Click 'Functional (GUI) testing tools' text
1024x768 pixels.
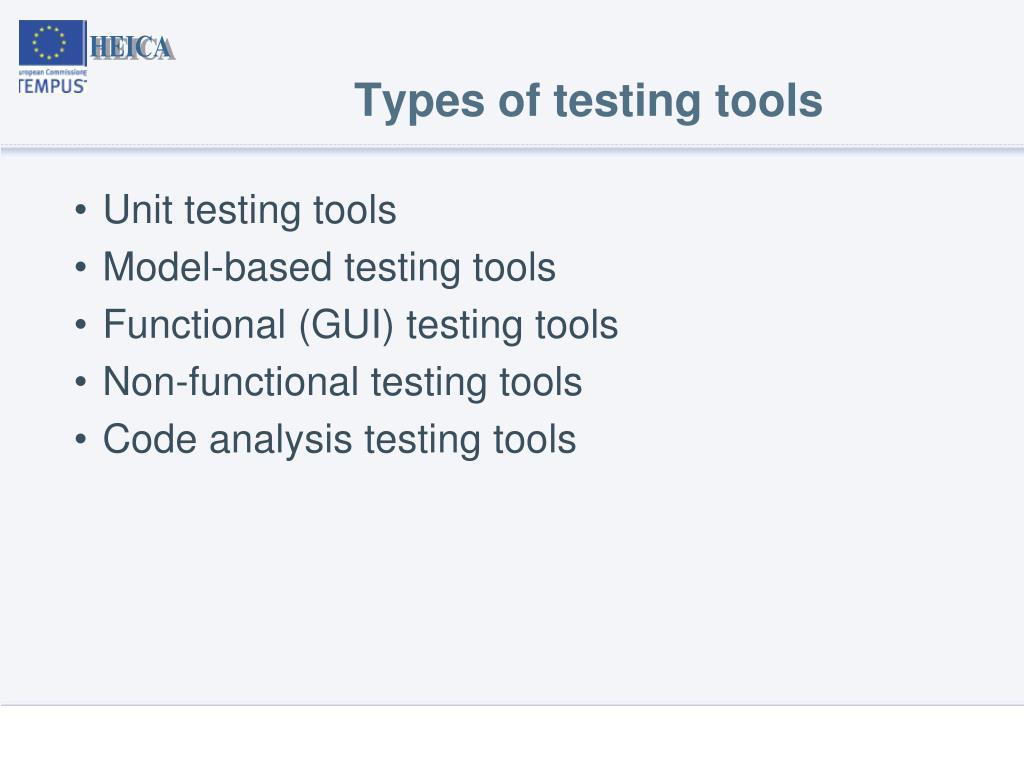(x=360, y=325)
